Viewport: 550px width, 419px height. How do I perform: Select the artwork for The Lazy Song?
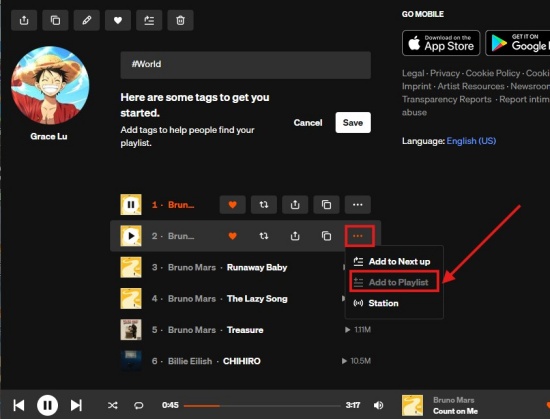click(x=131, y=298)
